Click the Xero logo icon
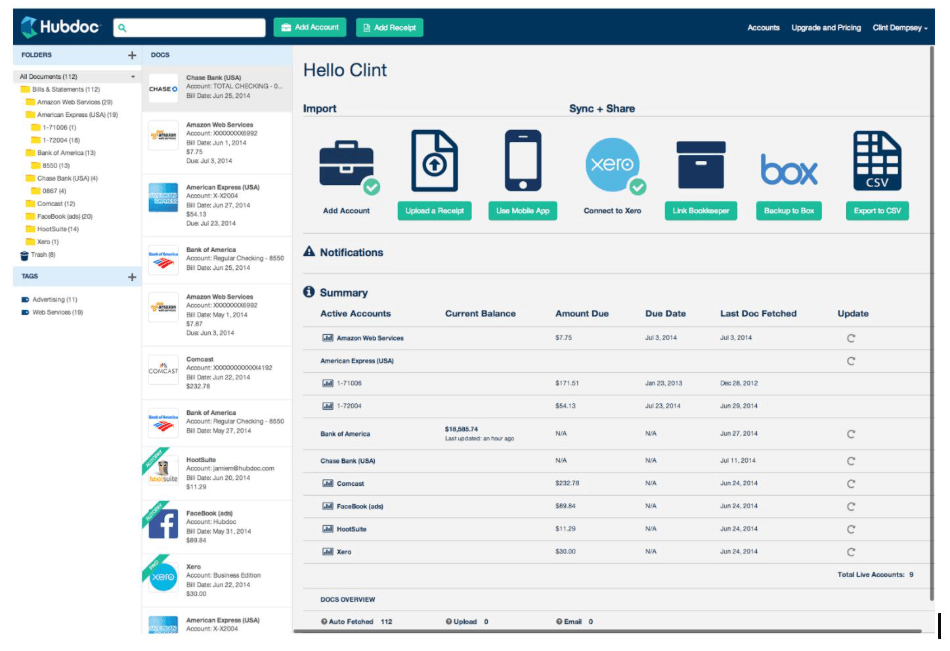The width and height of the screenshot is (950, 651). (614, 165)
